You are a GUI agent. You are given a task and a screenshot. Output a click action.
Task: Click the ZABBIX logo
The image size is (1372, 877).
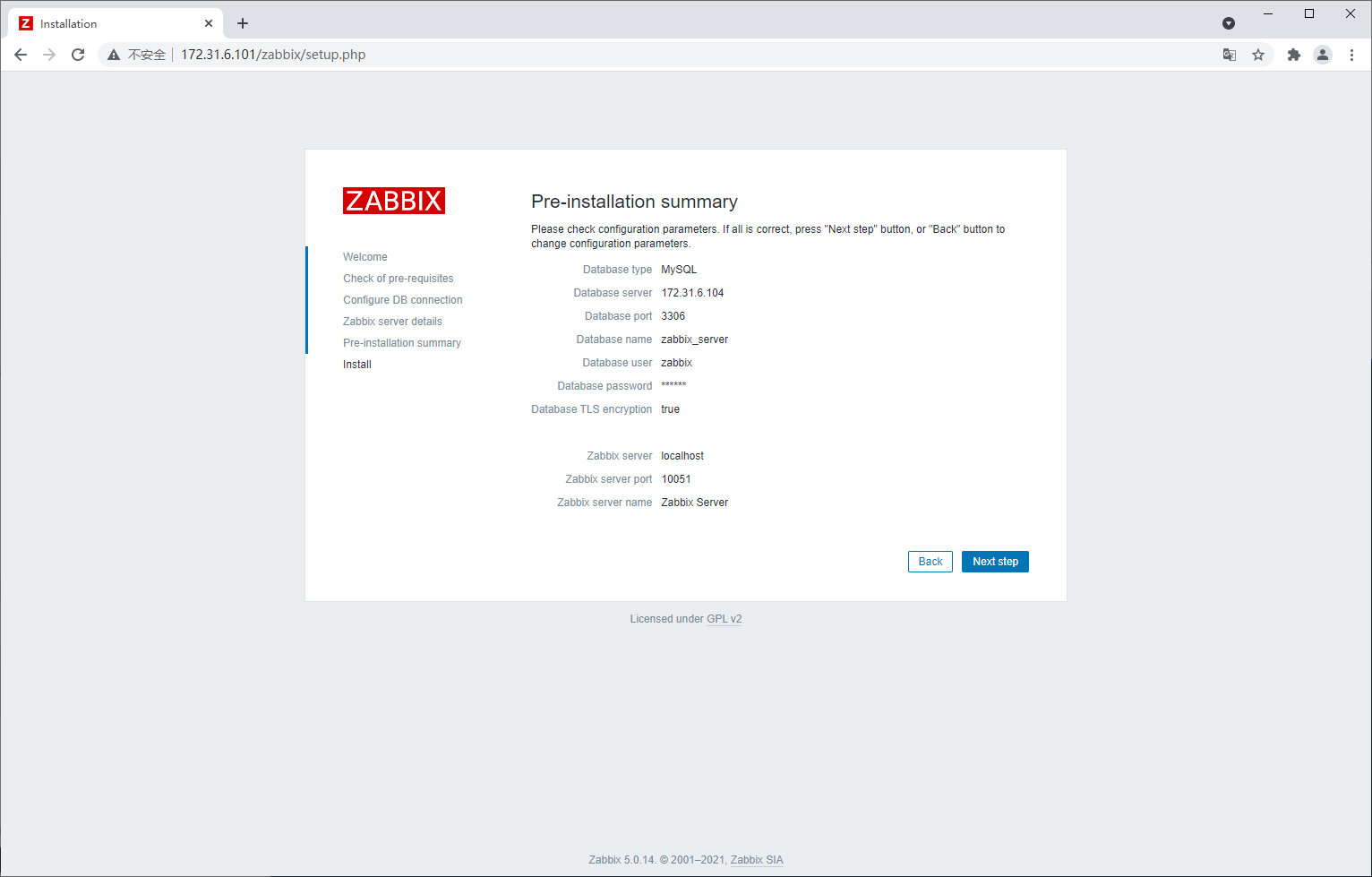coord(393,200)
